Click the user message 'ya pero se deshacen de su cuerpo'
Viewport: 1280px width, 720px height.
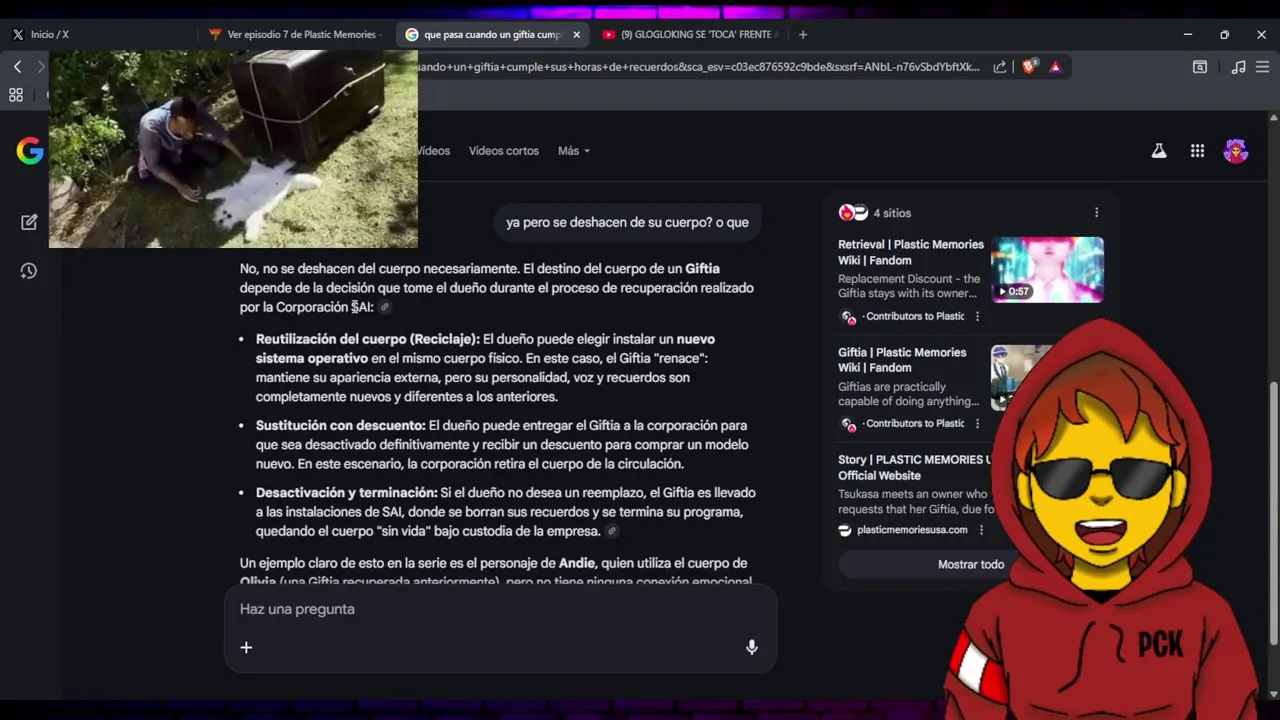tap(627, 222)
